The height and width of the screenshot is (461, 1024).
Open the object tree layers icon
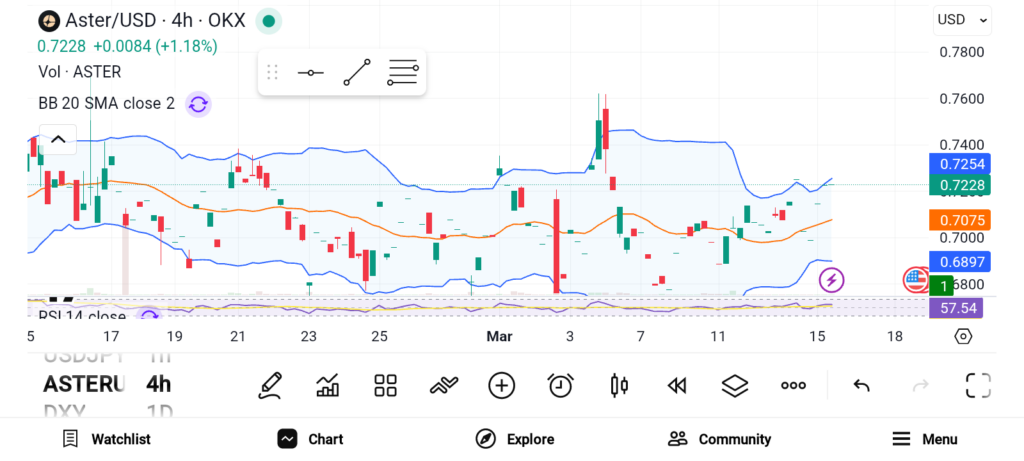[x=735, y=385]
